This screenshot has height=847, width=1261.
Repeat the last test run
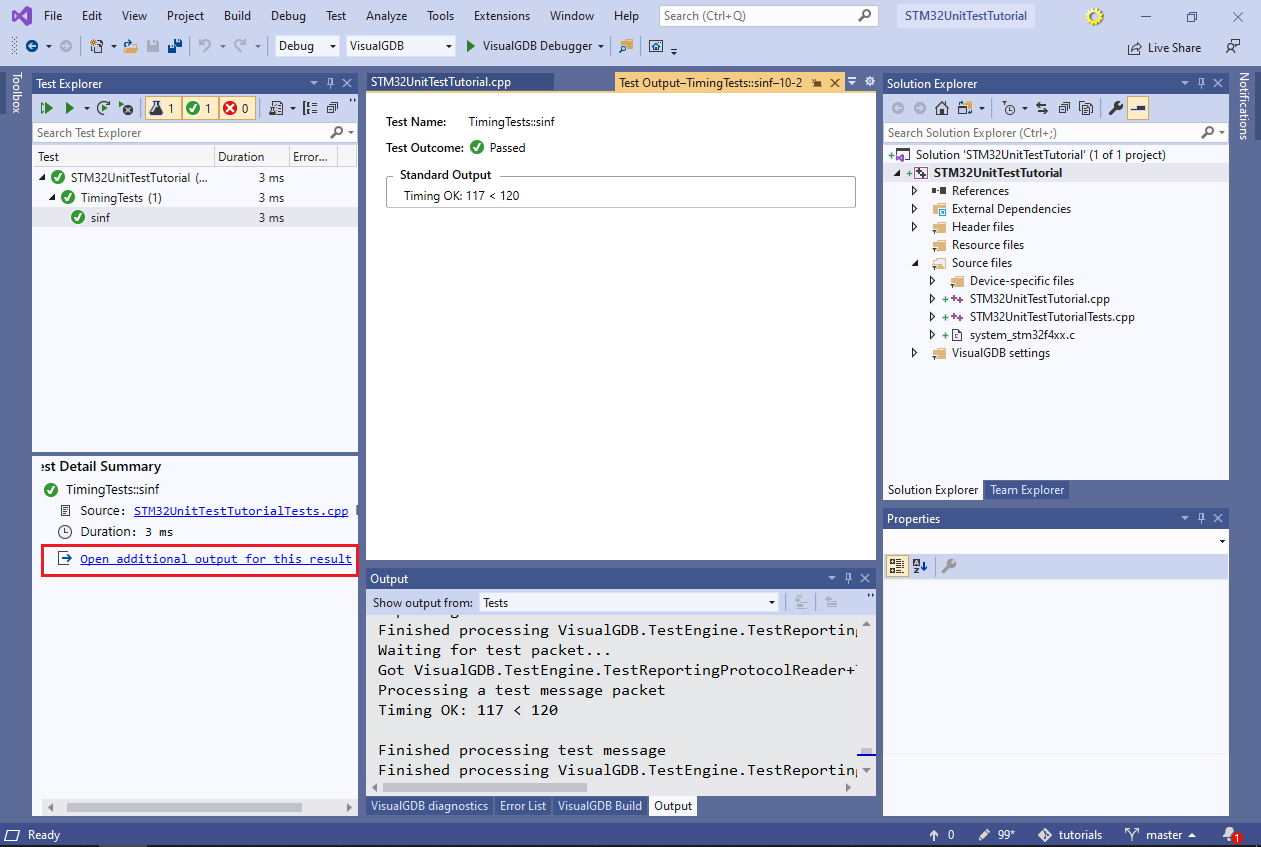point(102,108)
